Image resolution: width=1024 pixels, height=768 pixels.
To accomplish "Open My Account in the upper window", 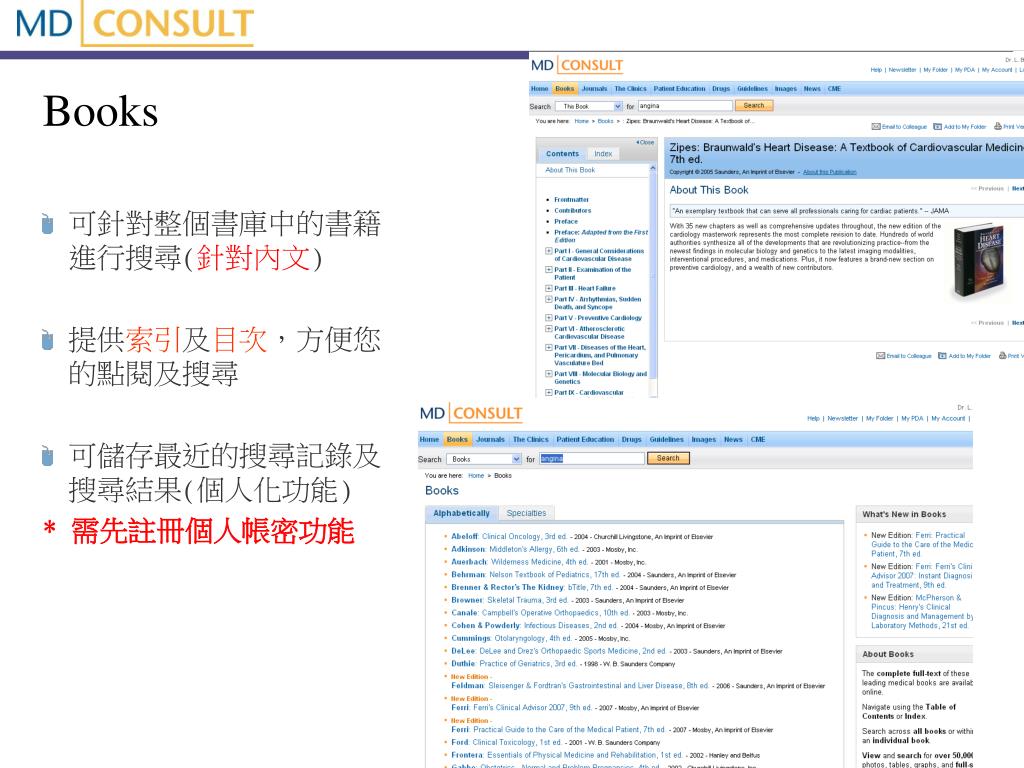I will point(996,70).
